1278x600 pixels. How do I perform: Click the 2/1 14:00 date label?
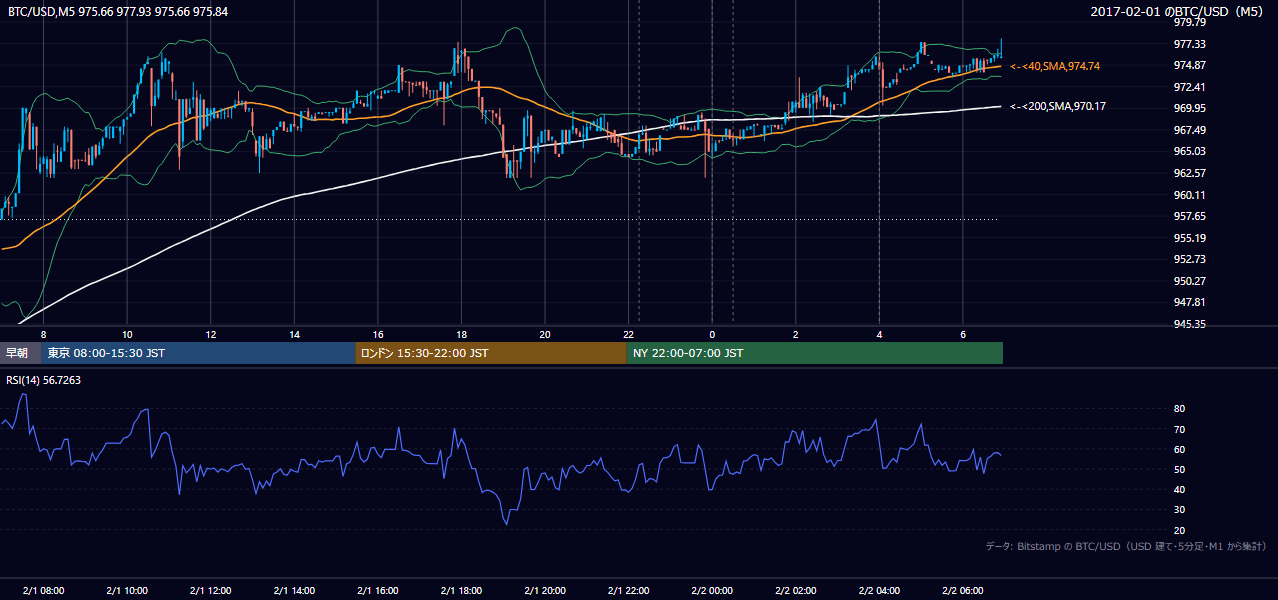tap(294, 590)
